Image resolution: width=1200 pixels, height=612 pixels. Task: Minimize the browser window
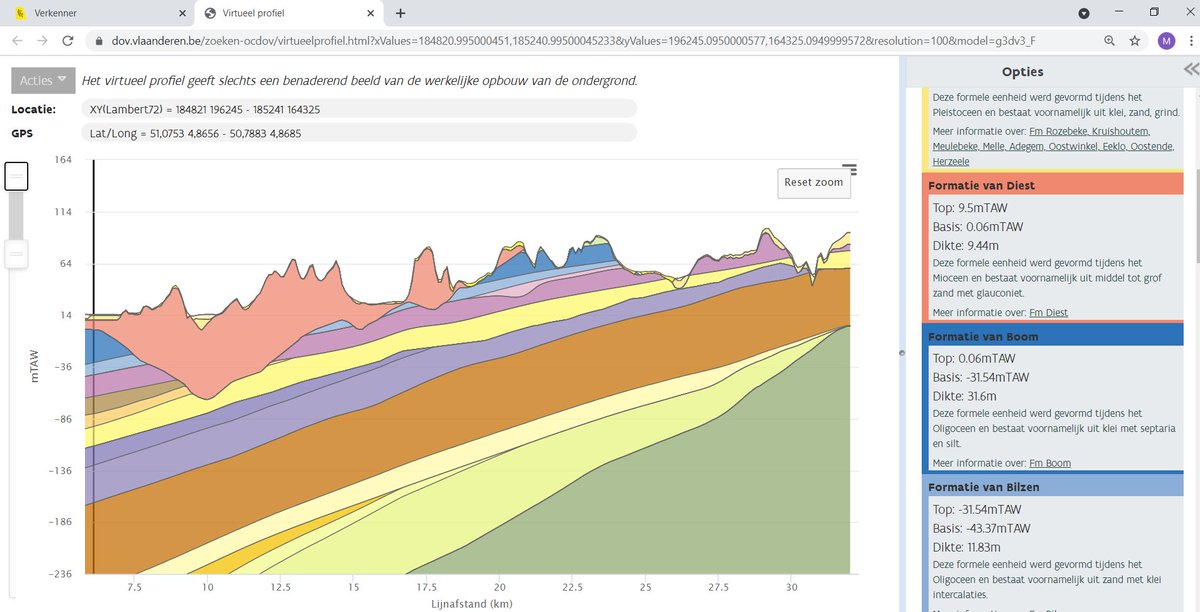pos(1119,13)
